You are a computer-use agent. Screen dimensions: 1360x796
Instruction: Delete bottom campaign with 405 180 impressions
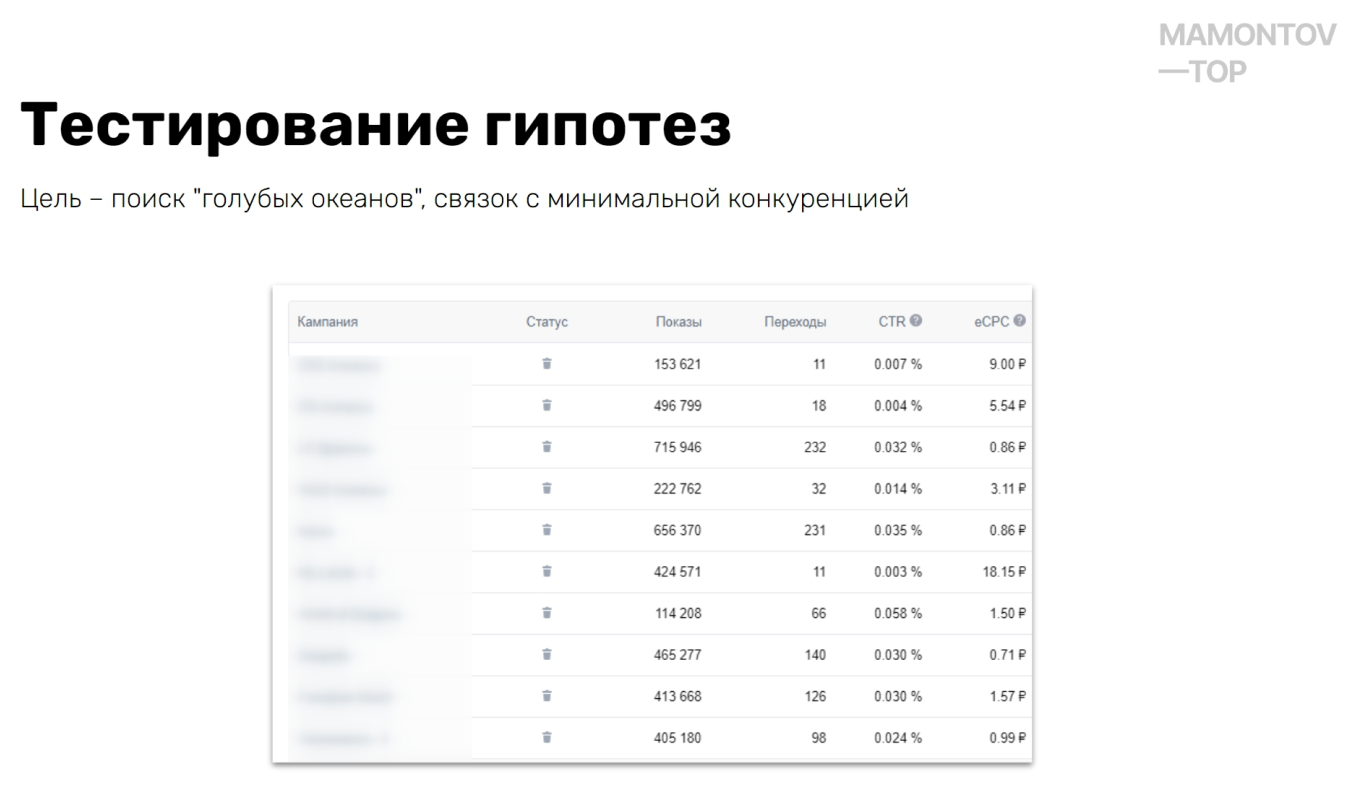click(546, 737)
